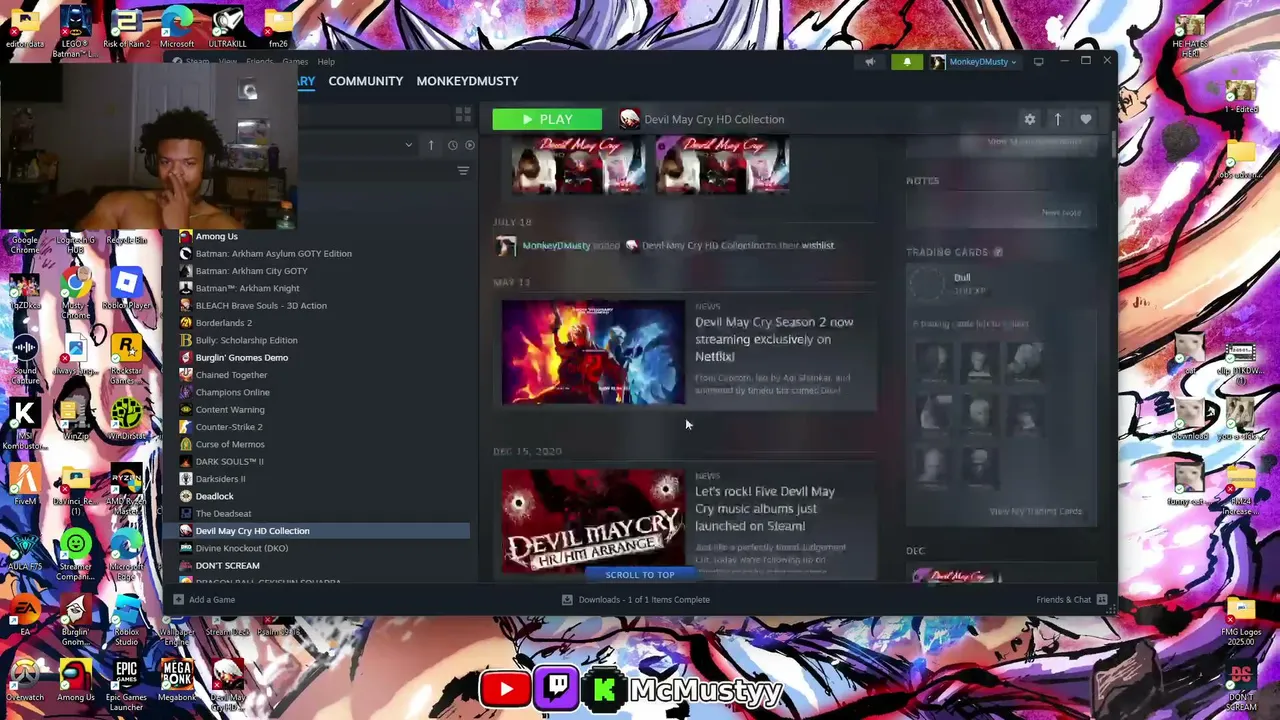The height and width of the screenshot is (720, 1280).
Task: Open FiveM desktop shortcut
Action: (25, 484)
